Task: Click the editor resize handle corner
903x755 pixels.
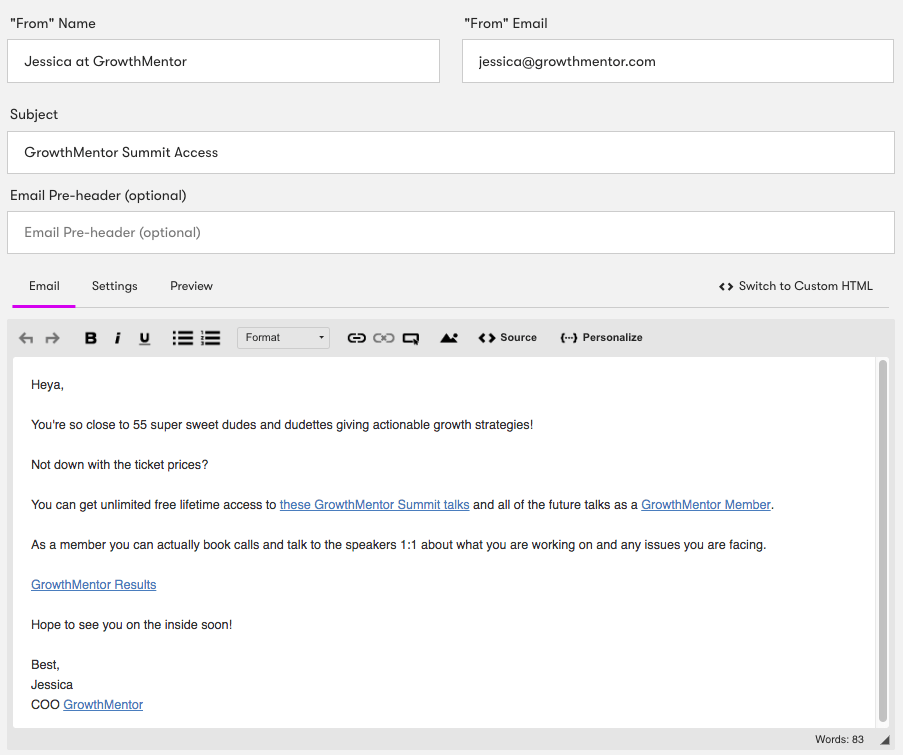Action: [x=885, y=740]
